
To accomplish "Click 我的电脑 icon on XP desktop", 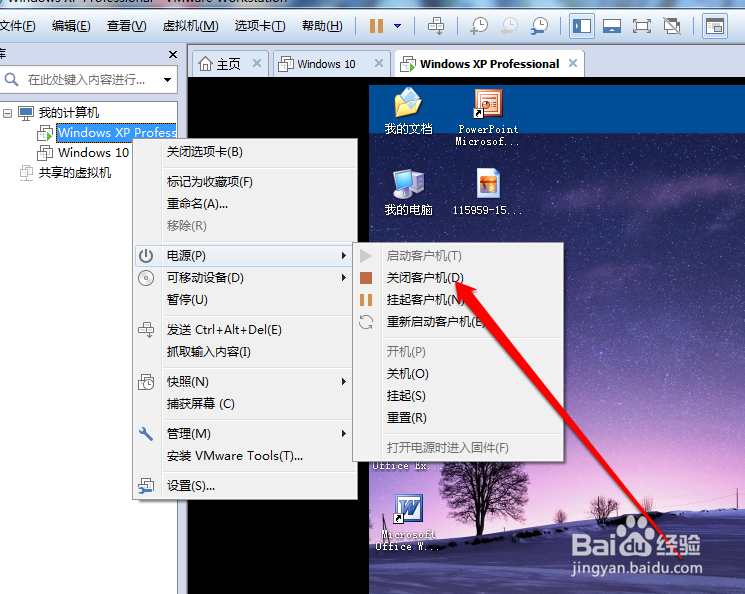I will point(408,192).
